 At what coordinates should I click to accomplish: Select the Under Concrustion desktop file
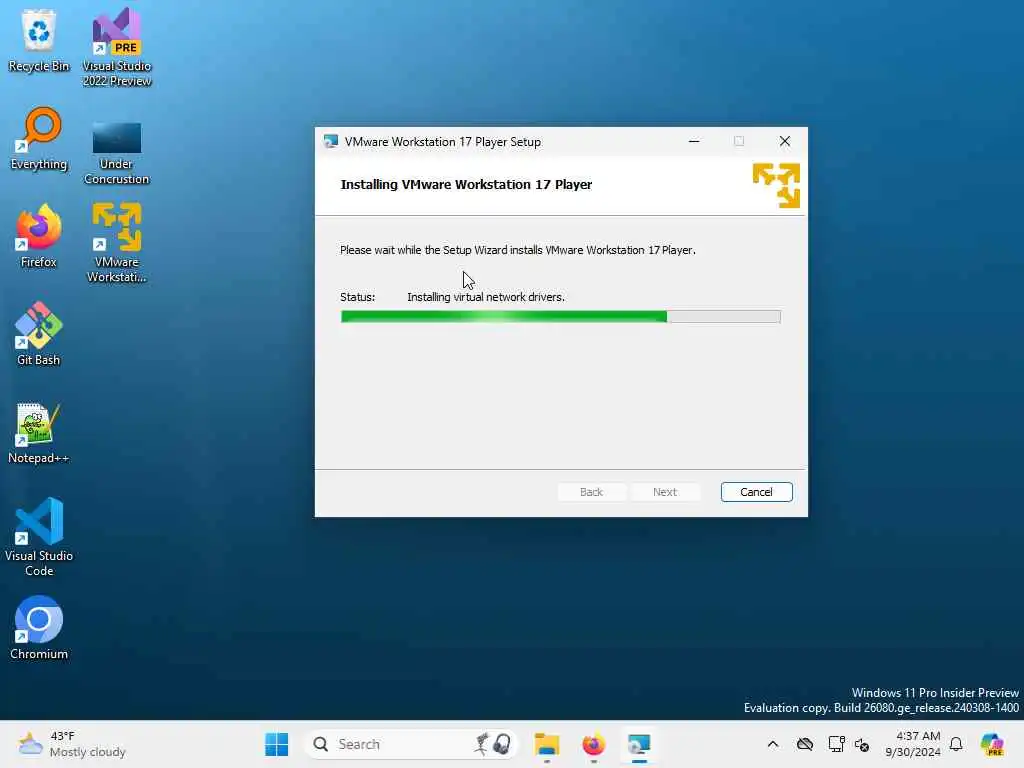coord(117,153)
